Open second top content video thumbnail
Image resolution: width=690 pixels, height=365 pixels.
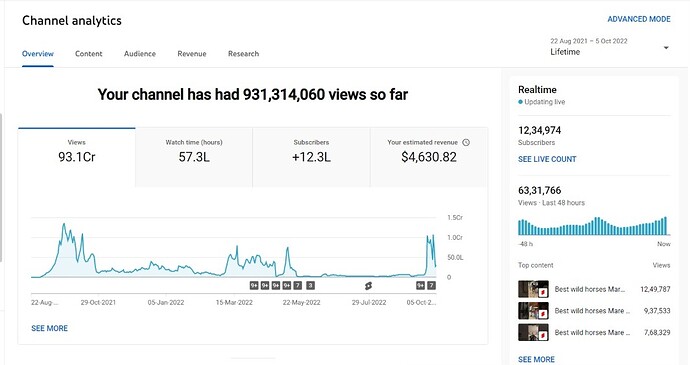pyautogui.click(x=533, y=311)
